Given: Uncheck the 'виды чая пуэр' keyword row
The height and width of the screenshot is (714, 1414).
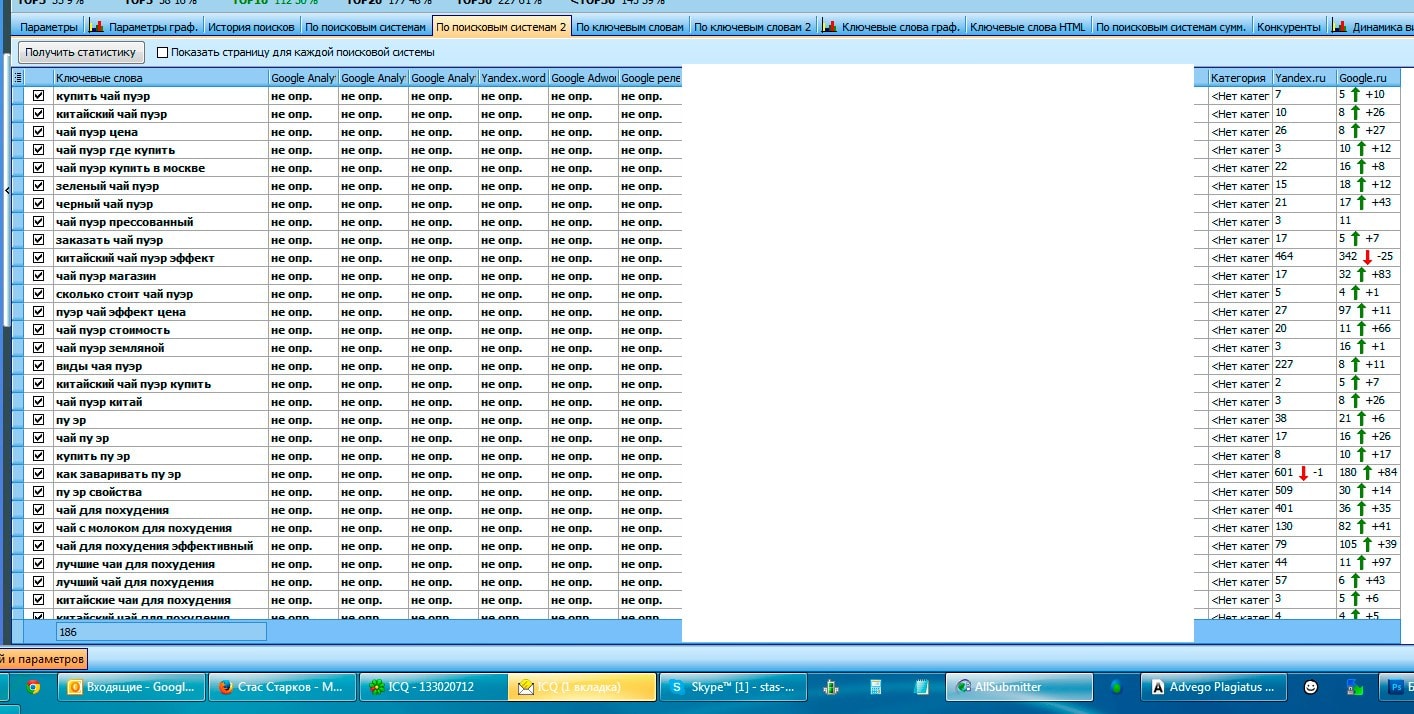Looking at the screenshot, I should [x=39, y=366].
